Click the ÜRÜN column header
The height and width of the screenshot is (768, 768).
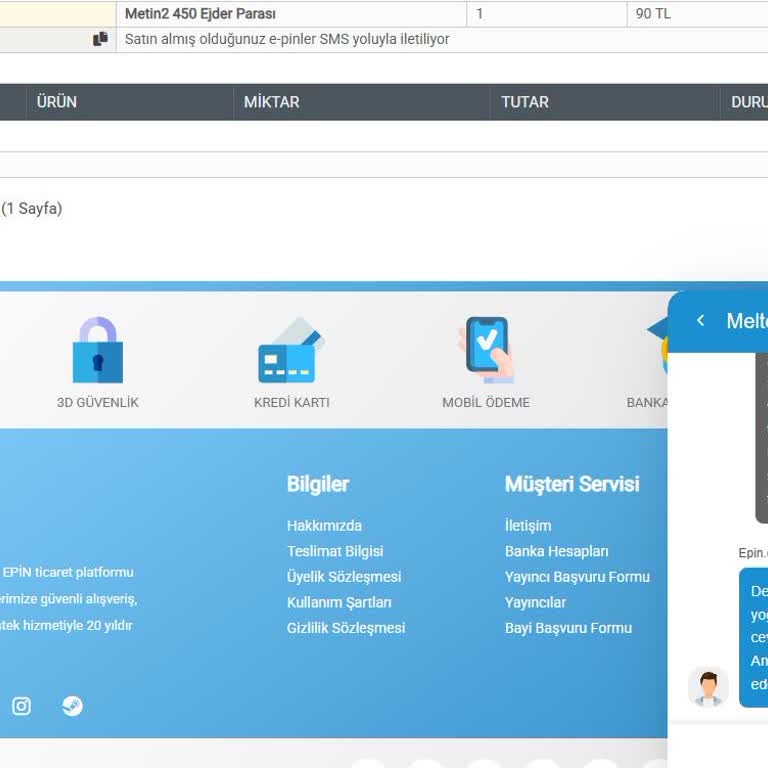[x=57, y=102]
